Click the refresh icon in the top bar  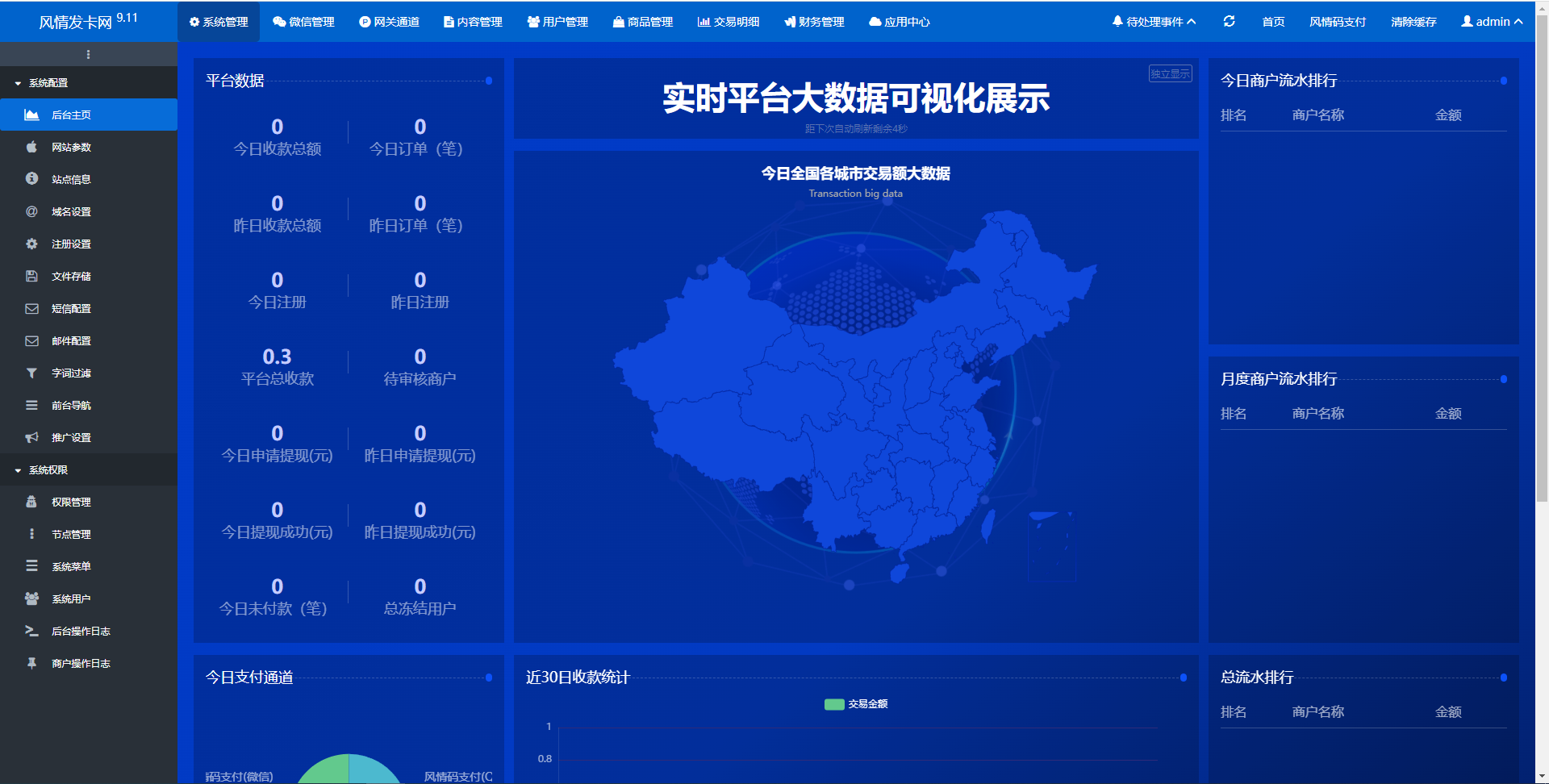point(1230,22)
